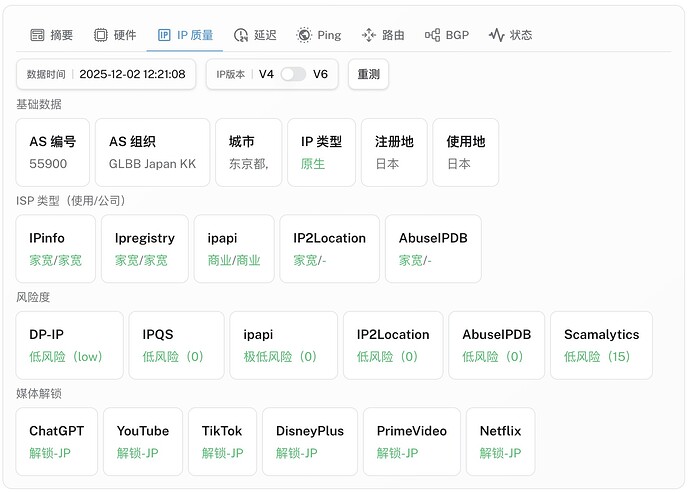
Task: Switch to the 路由 tab
Action: coord(383,35)
